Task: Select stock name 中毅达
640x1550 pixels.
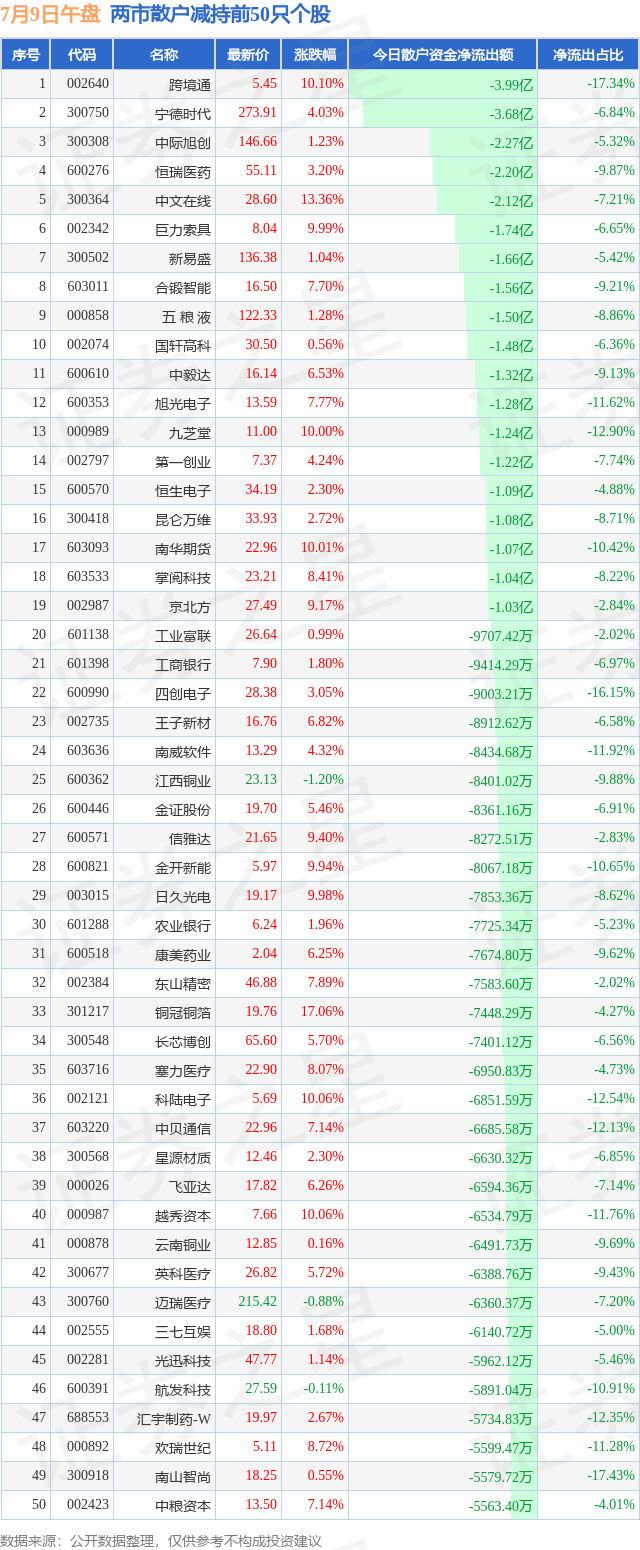Action: 190,375
